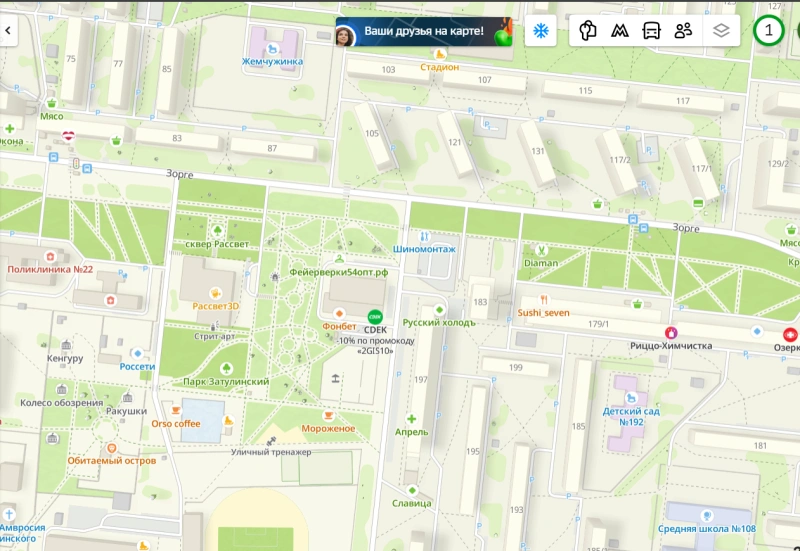Open the 'Ваши друзья на карте!' banner
The width and height of the screenshot is (800, 551).
click(423, 31)
